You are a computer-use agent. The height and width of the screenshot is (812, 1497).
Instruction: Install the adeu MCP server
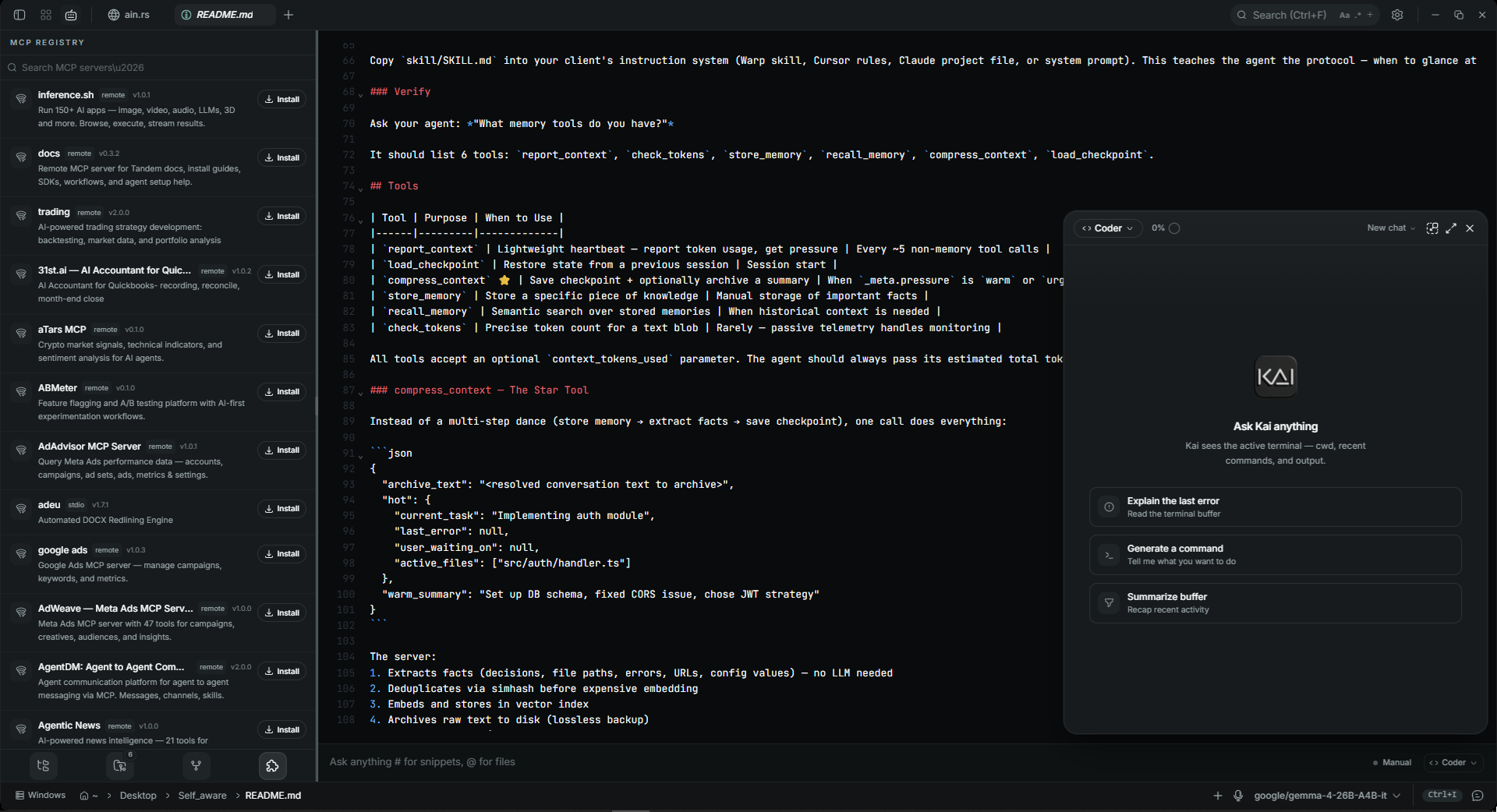[281, 508]
